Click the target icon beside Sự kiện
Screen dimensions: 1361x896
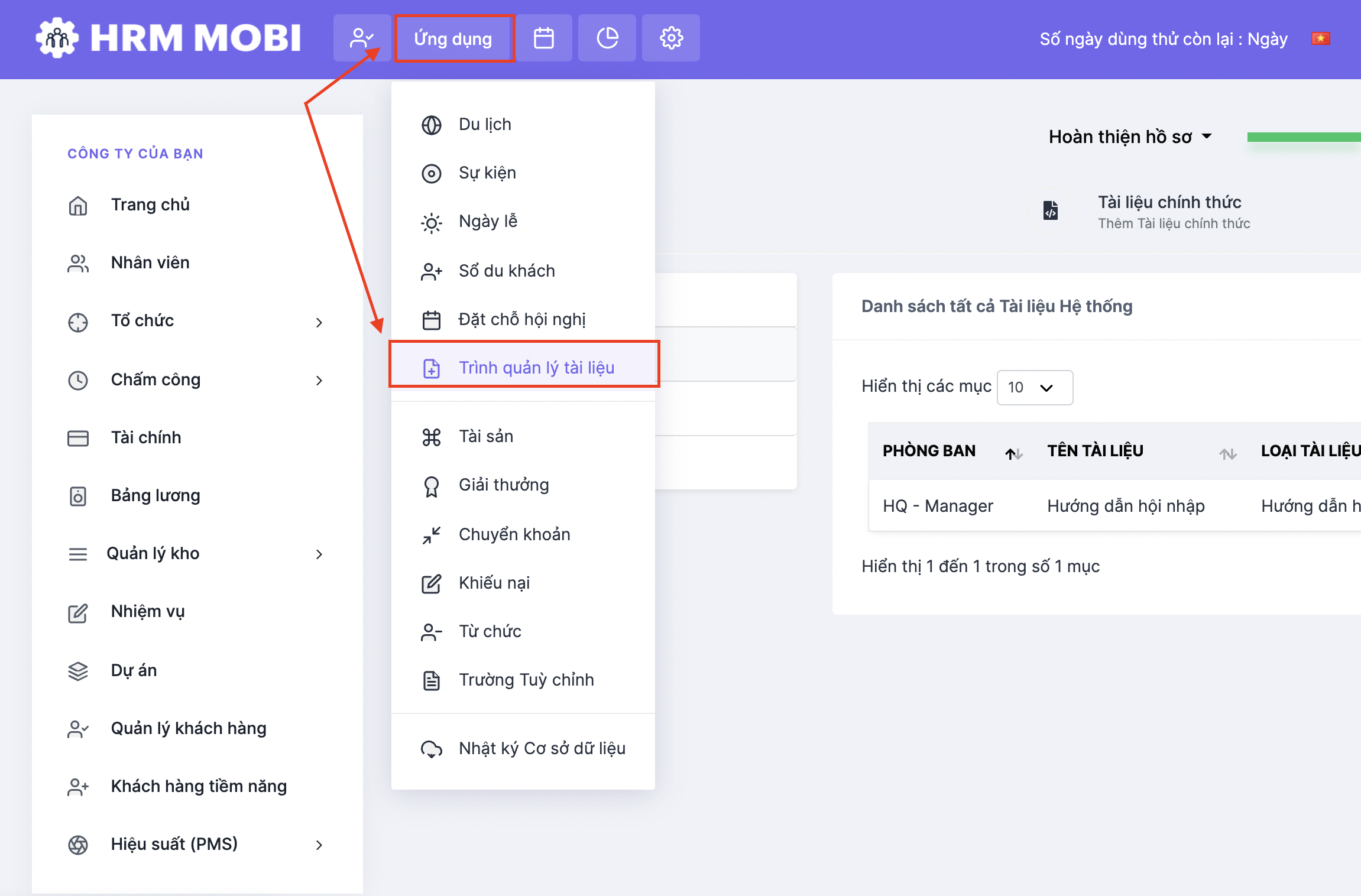tap(431, 173)
